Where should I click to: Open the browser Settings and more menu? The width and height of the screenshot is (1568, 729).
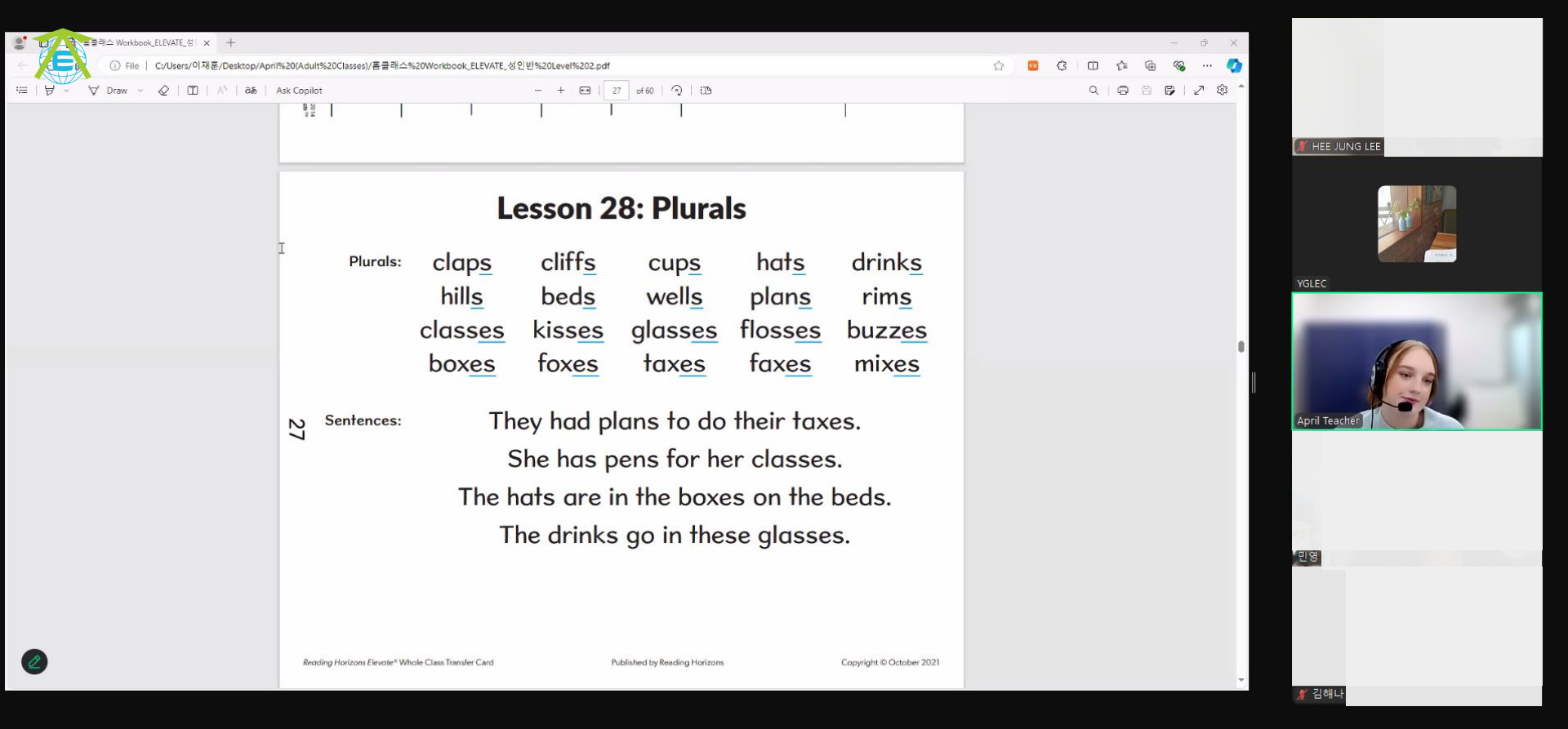click(1207, 66)
